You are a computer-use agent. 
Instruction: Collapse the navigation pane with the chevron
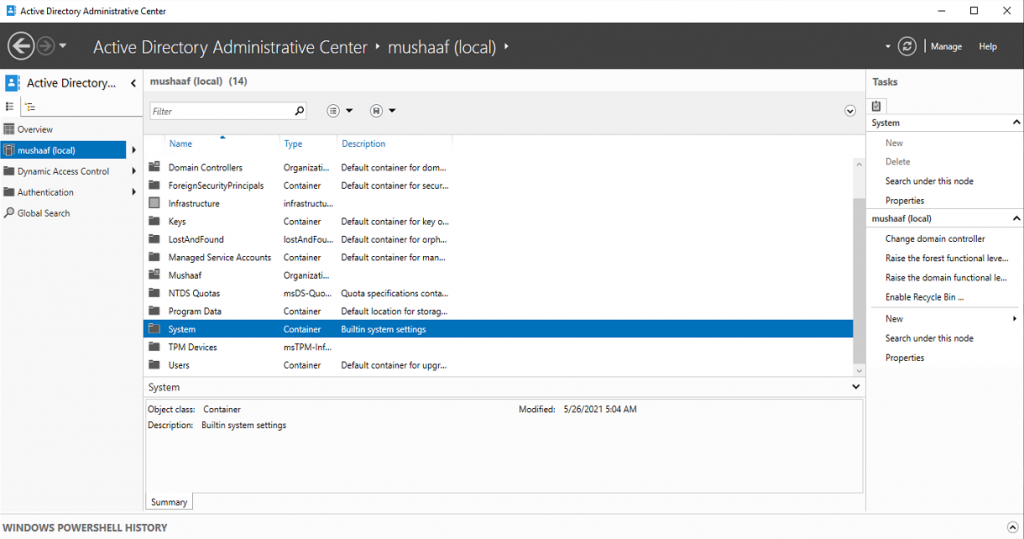(x=133, y=83)
